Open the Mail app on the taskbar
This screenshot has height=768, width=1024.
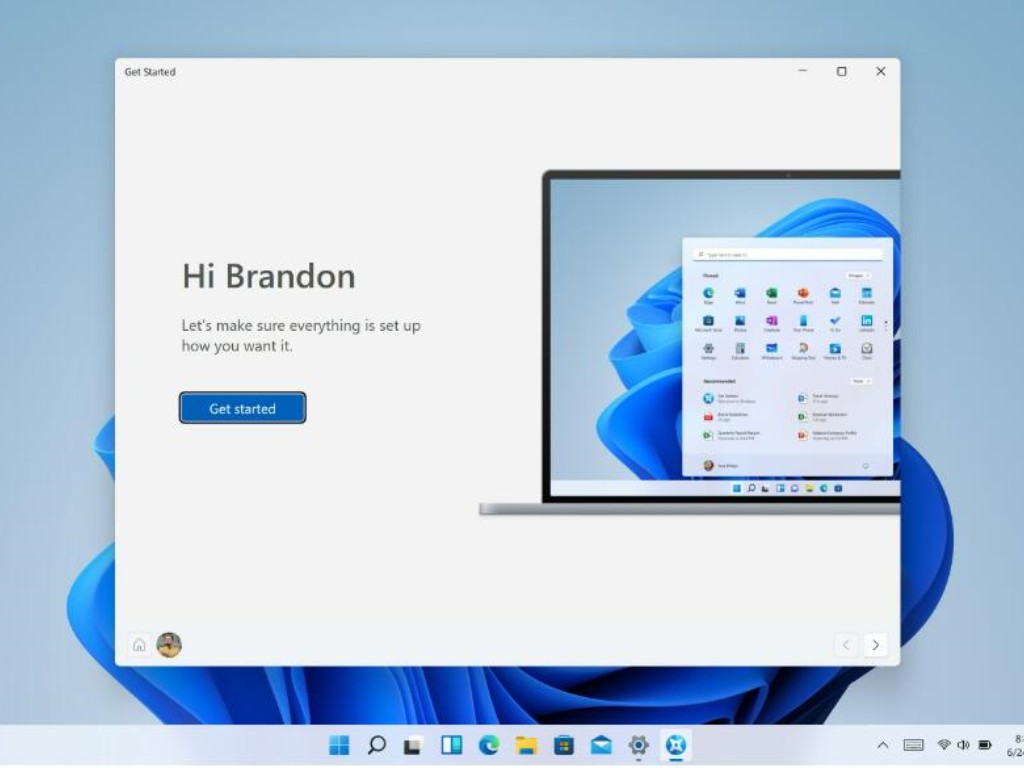click(601, 745)
